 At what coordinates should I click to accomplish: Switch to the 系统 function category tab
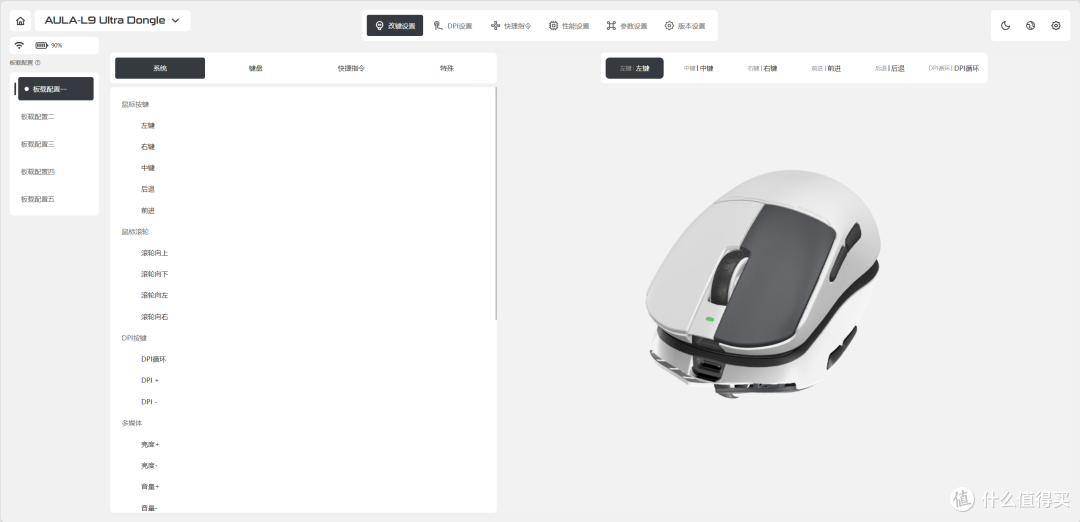160,68
